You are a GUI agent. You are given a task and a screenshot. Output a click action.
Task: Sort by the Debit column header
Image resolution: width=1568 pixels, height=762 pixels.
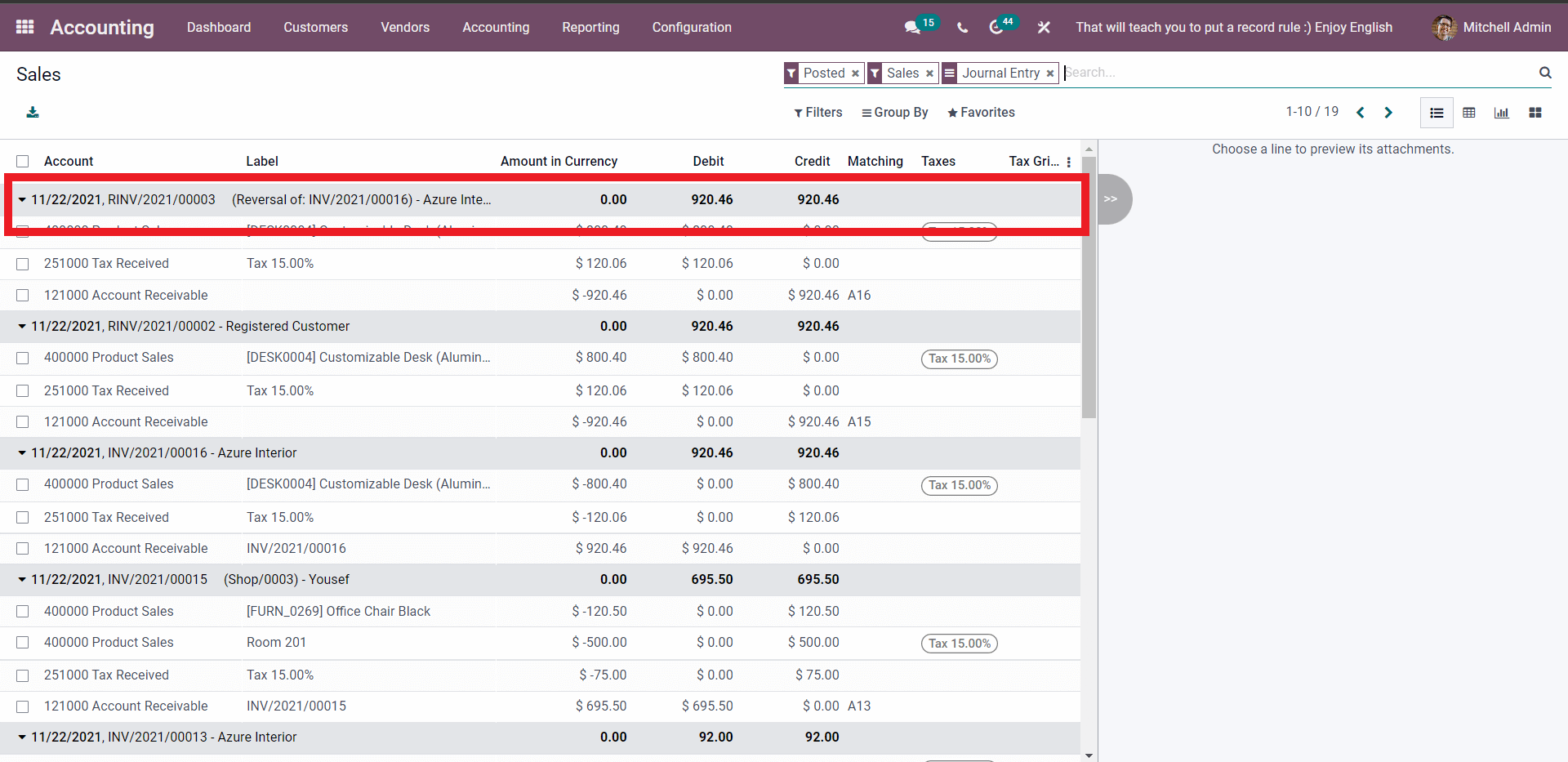[708, 162]
